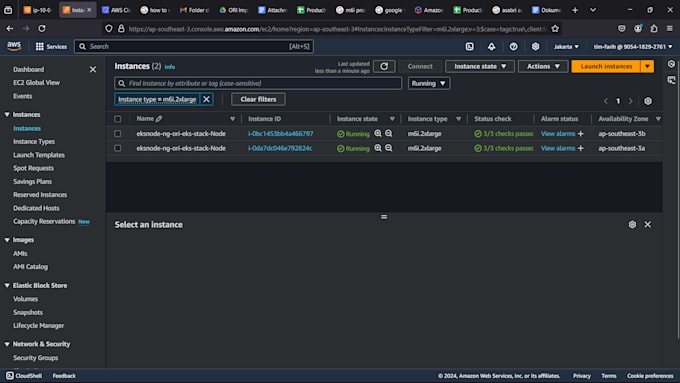Open Instance Types in sidebar
Screen dimensions: 680x383
(x=34, y=141)
